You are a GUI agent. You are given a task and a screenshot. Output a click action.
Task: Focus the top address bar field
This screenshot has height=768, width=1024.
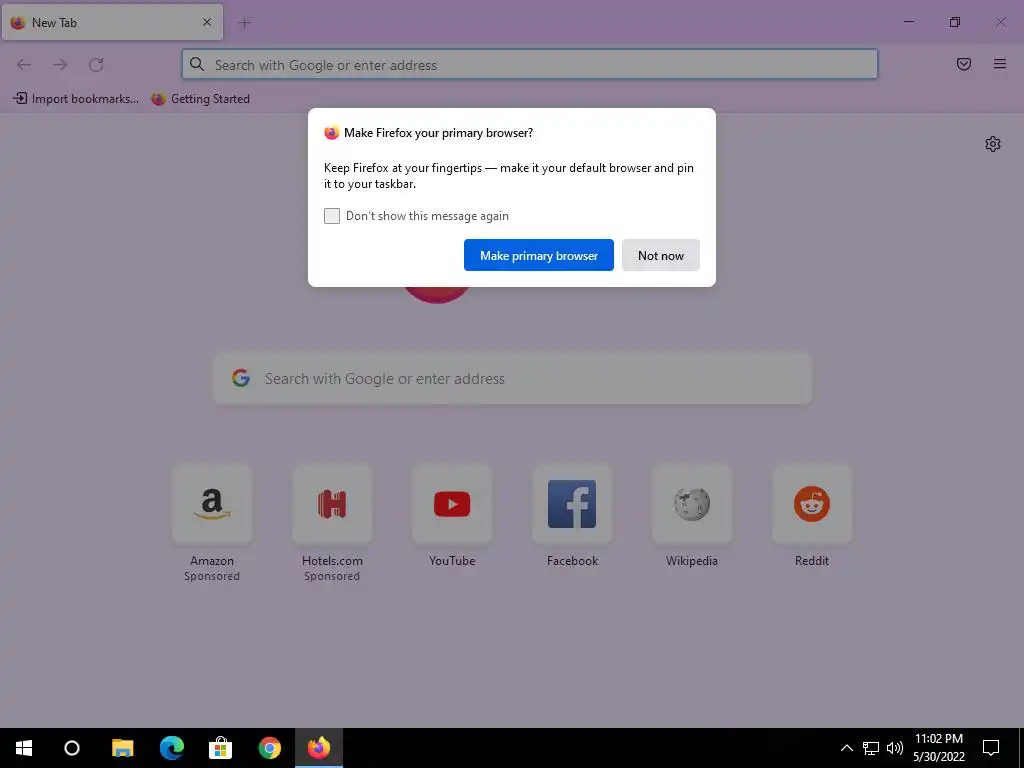[x=530, y=65]
